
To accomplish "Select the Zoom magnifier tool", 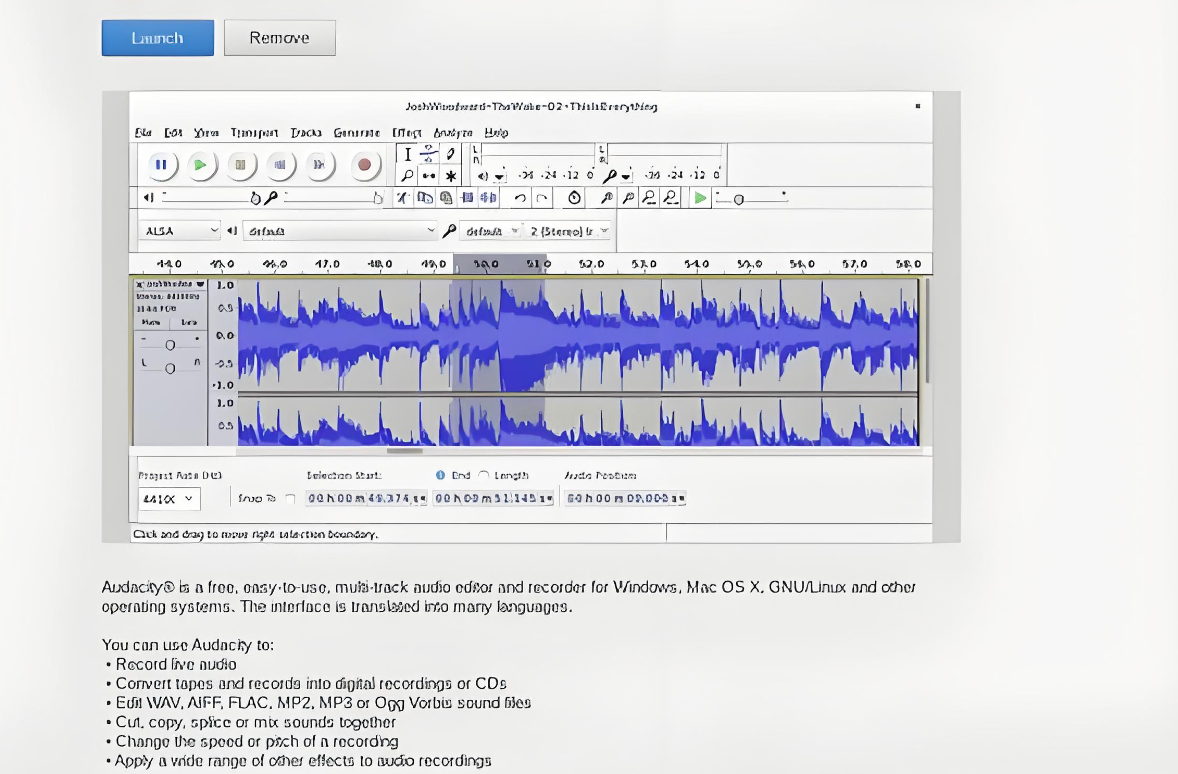I will (x=407, y=176).
